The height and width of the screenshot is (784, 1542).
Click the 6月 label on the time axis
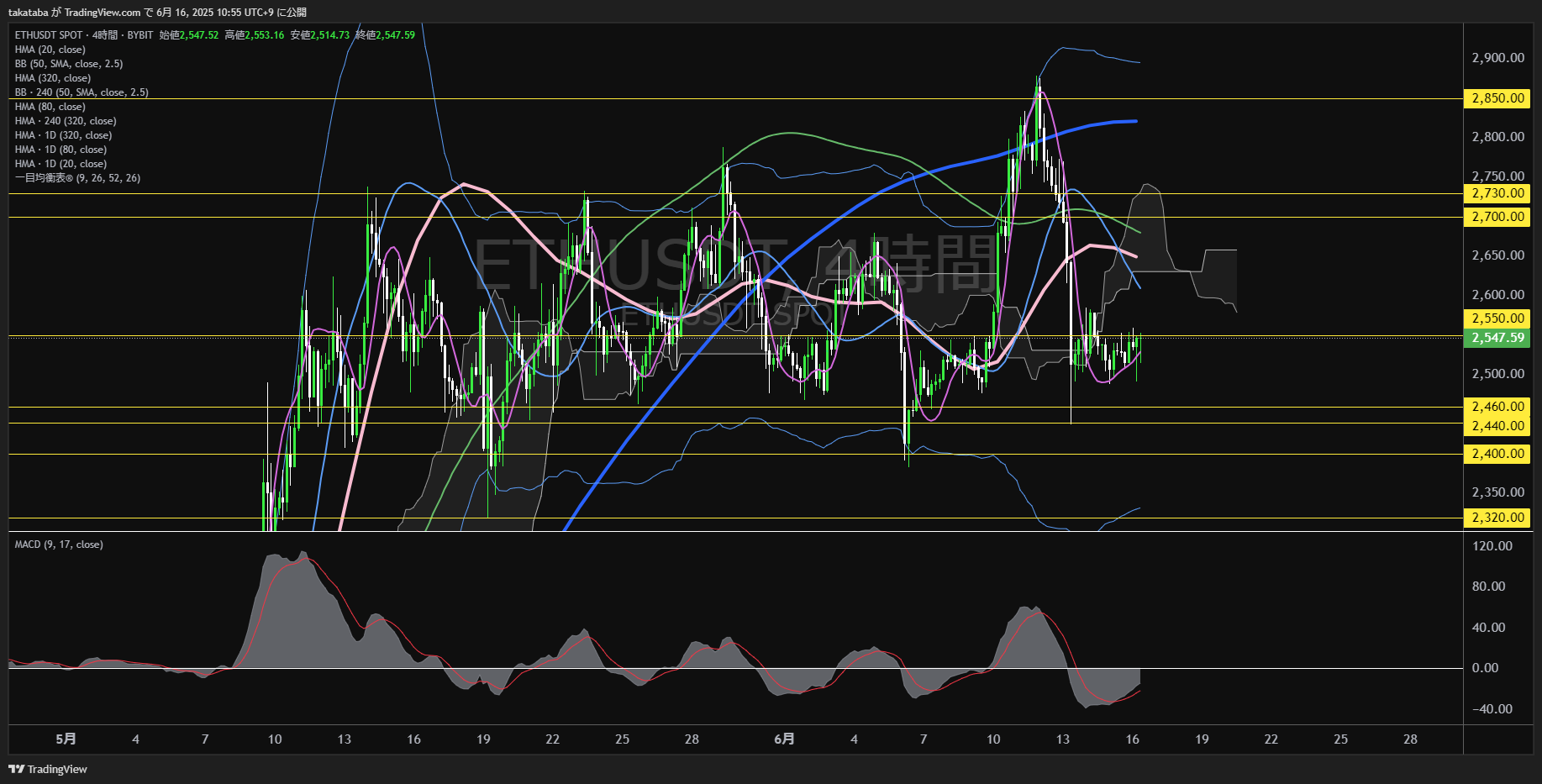[x=784, y=739]
